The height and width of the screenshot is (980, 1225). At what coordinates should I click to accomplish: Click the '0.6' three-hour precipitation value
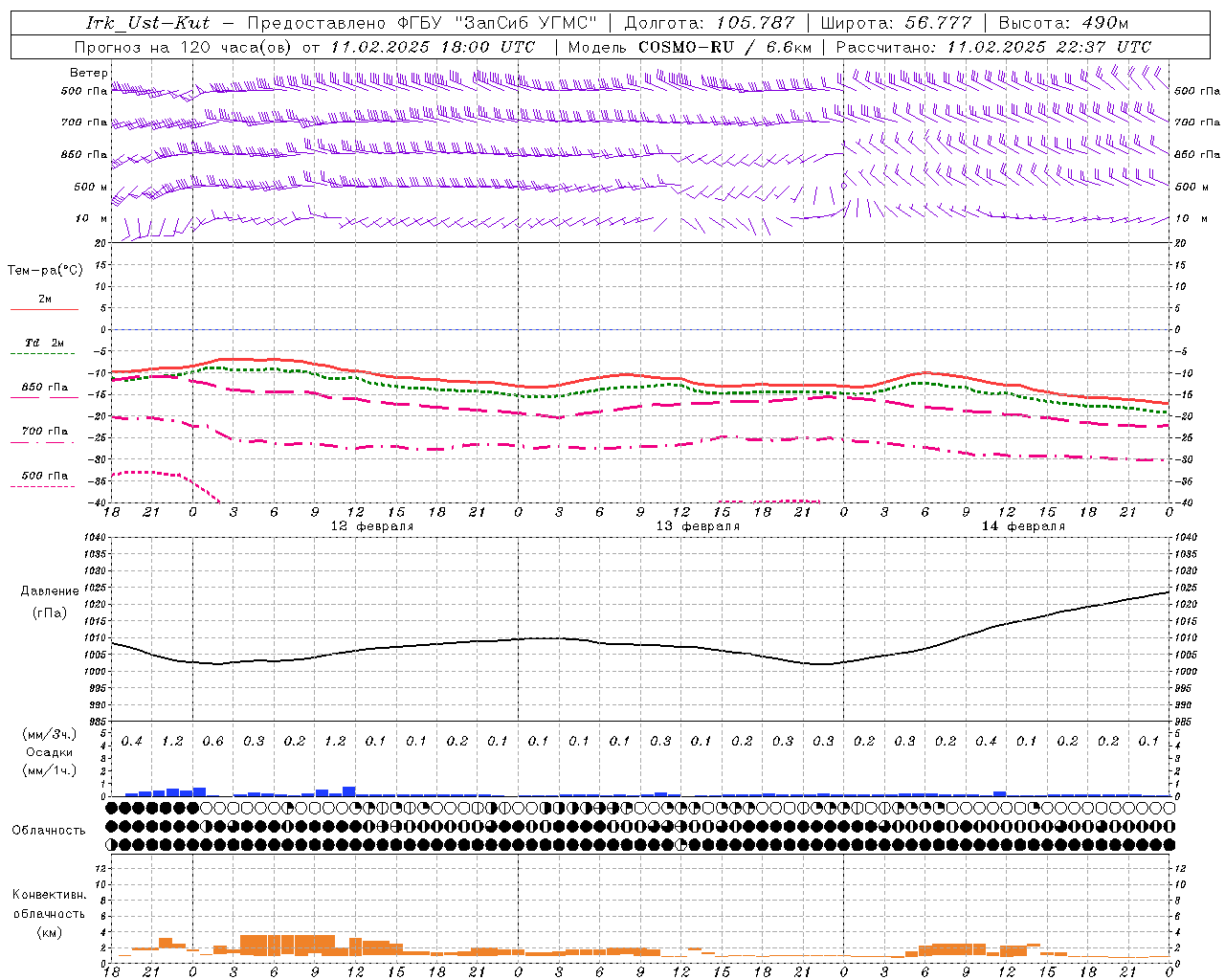point(212,742)
